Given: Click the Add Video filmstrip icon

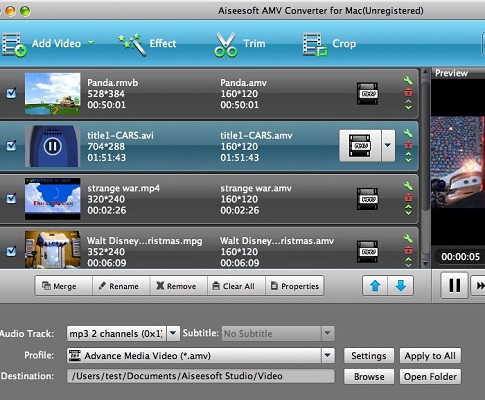Looking at the screenshot, I should tap(14, 45).
